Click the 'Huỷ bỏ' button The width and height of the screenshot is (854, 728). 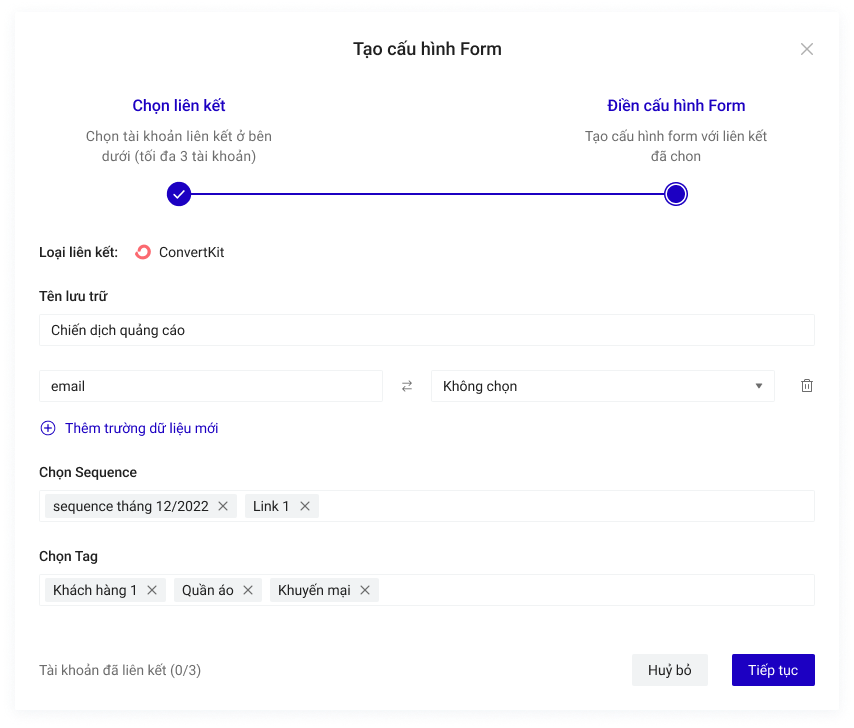click(x=669, y=670)
